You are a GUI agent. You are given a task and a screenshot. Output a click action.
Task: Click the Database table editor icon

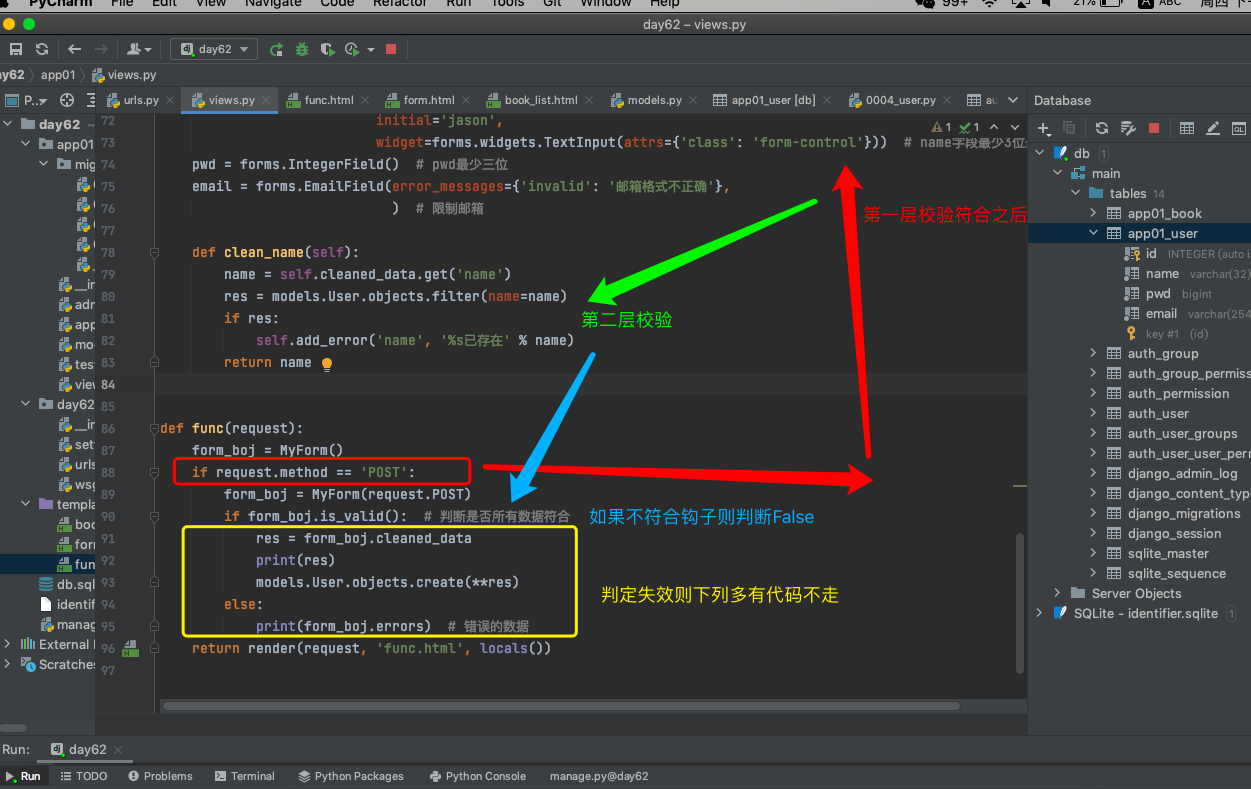(1187, 128)
